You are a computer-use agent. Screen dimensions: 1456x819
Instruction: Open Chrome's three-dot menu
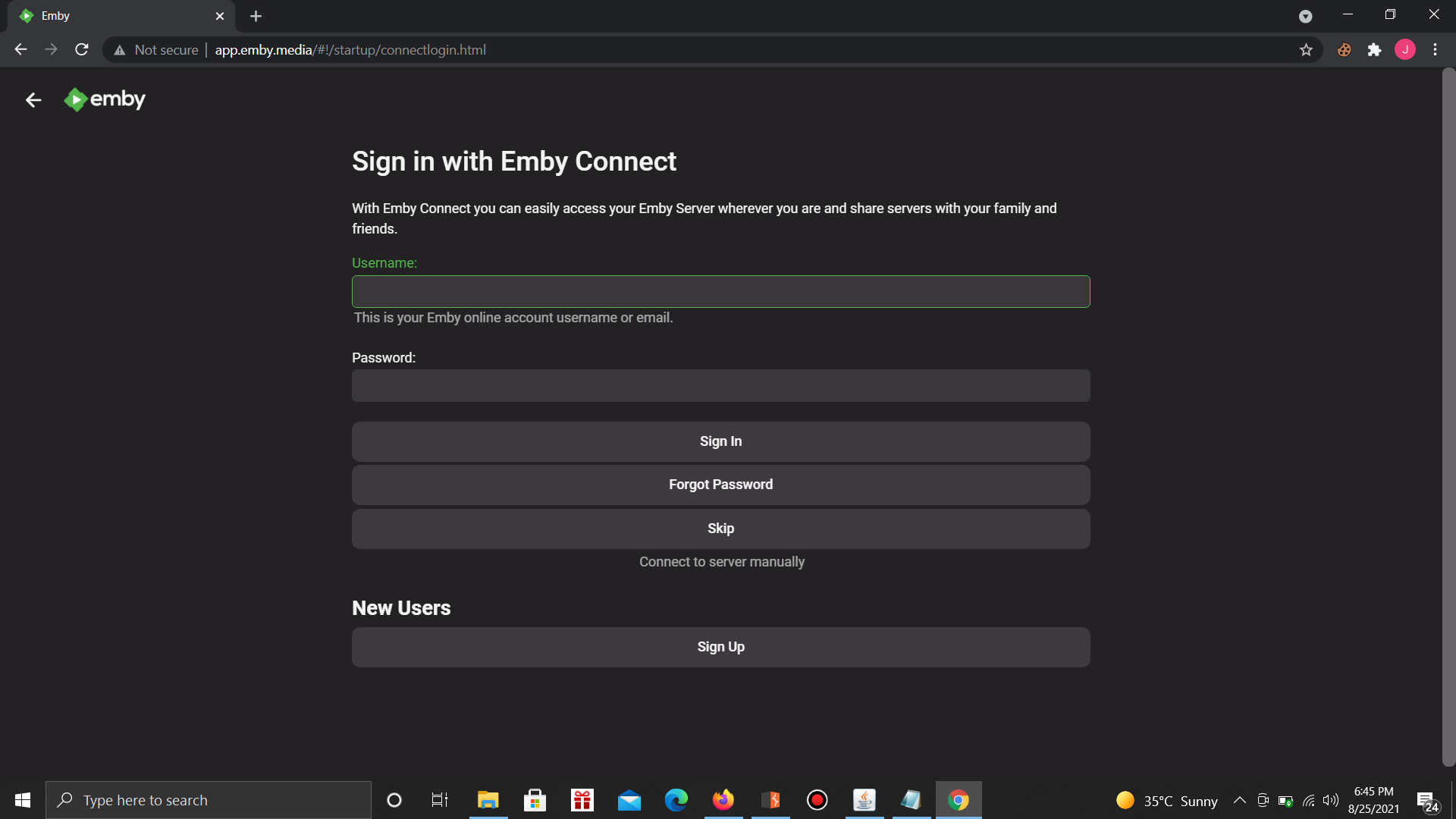tap(1436, 49)
